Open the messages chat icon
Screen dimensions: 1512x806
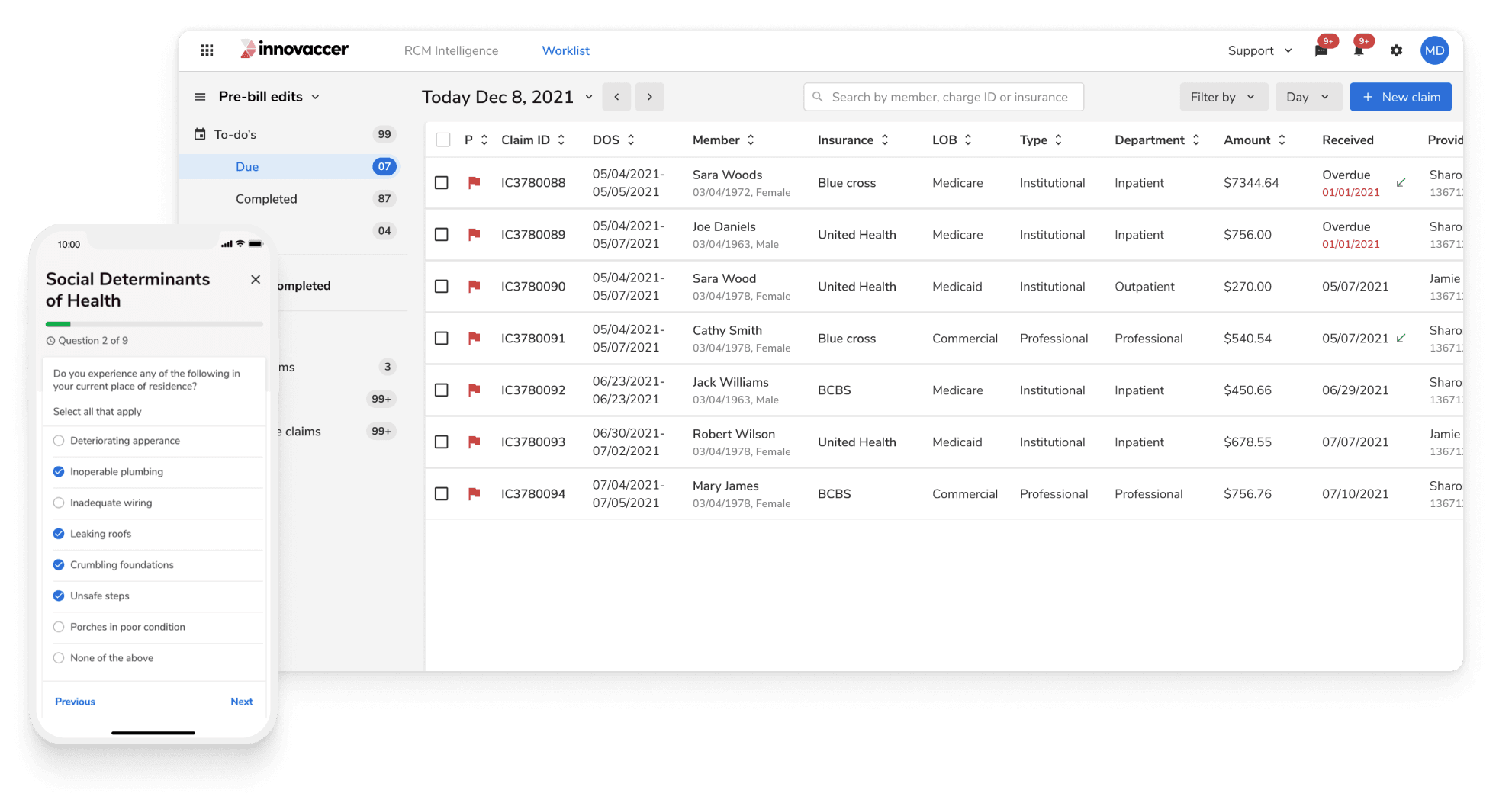(1321, 51)
